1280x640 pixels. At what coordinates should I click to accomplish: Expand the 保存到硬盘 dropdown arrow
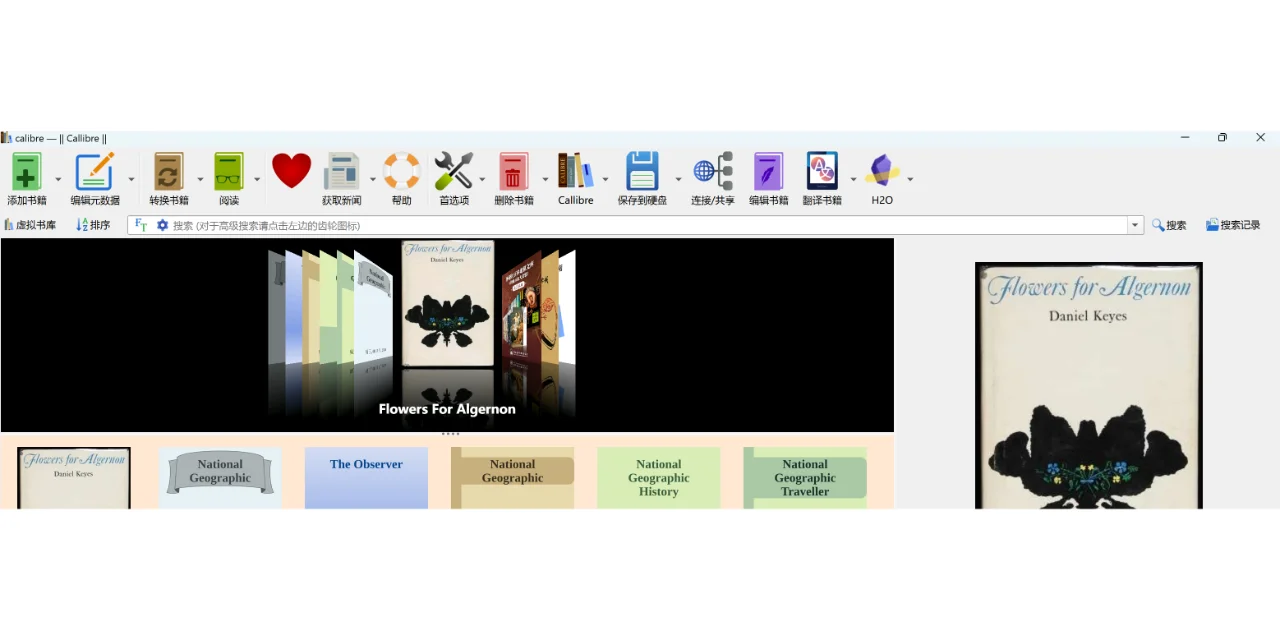(x=678, y=180)
